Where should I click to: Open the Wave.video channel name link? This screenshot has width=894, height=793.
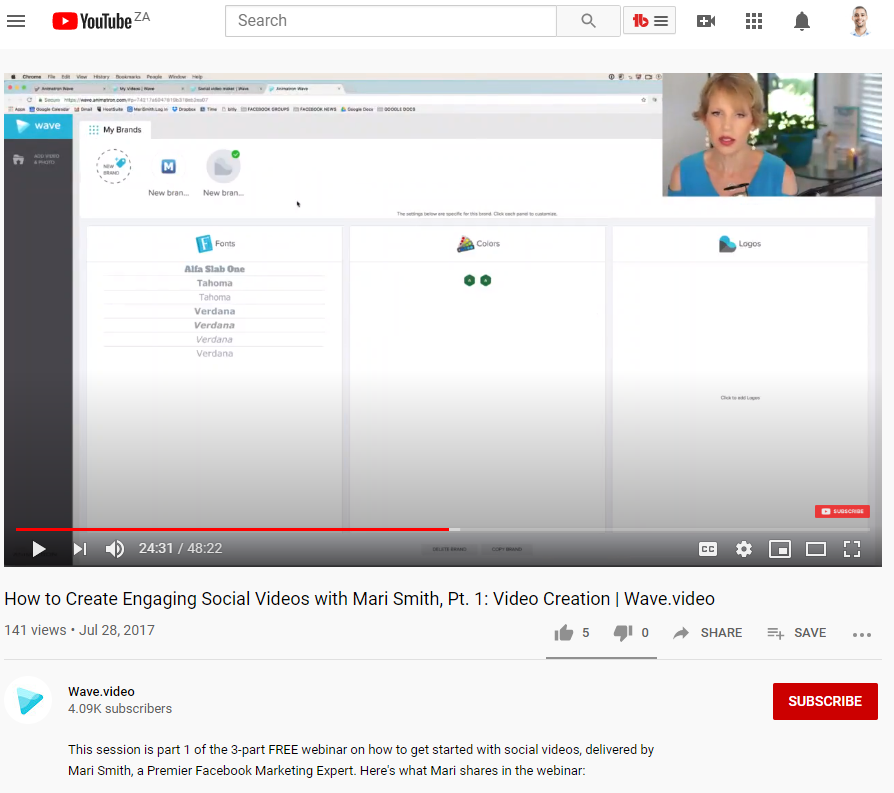(x=101, y=692)
